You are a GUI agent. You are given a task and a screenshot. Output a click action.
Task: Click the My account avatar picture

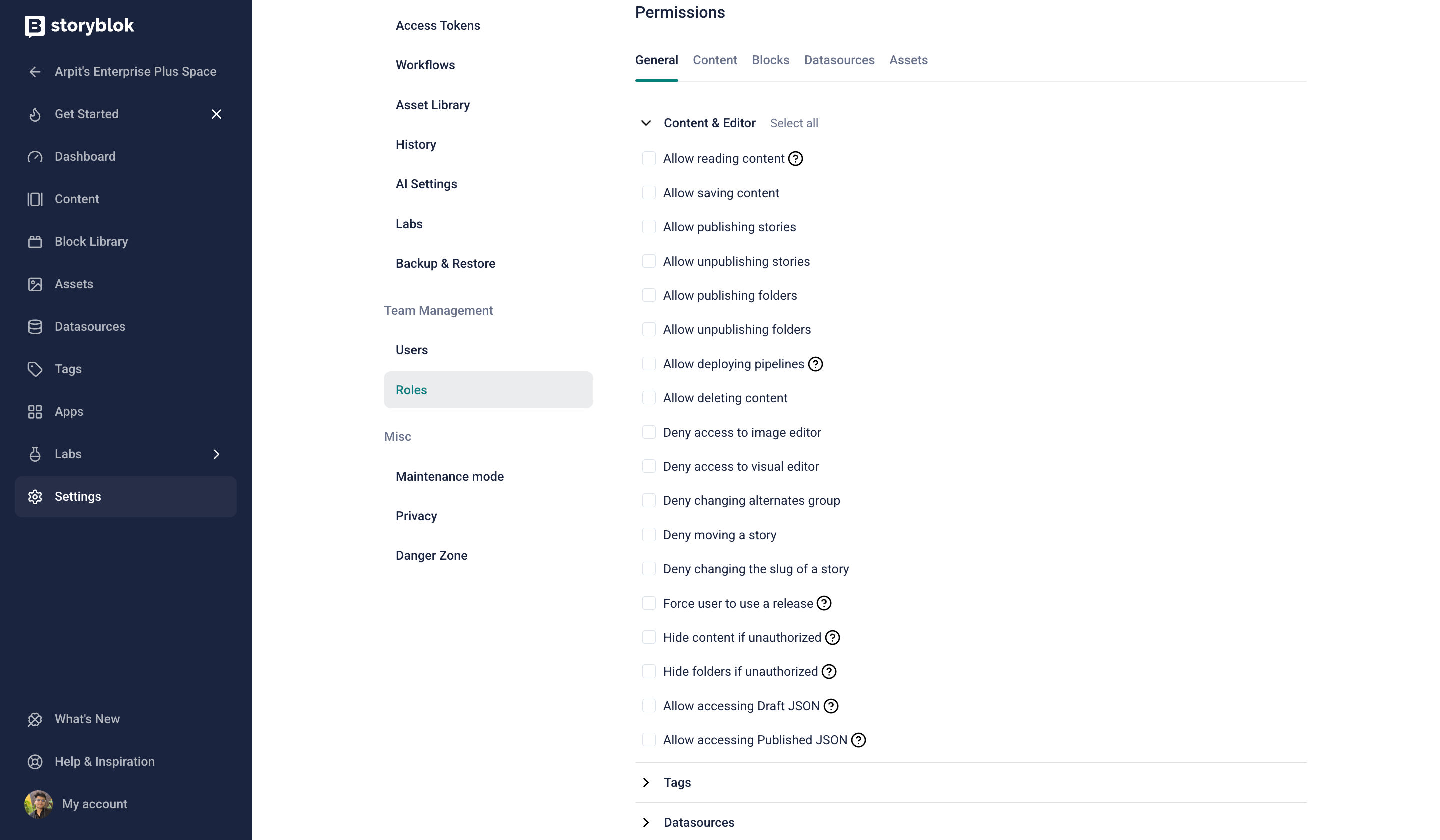click(x=38, y=804)
